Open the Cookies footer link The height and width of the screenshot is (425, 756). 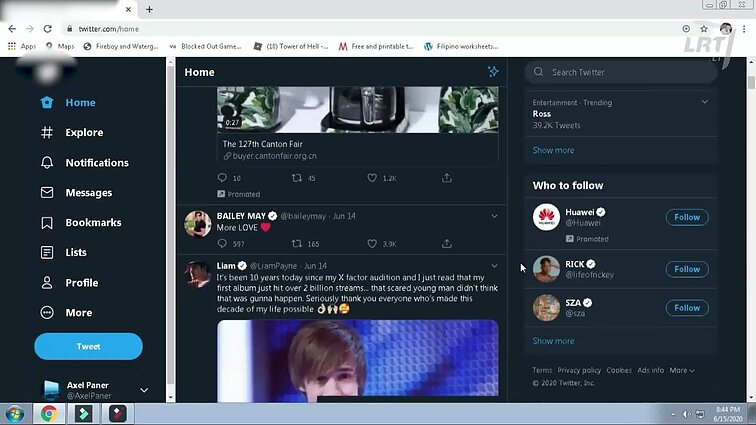619,370
